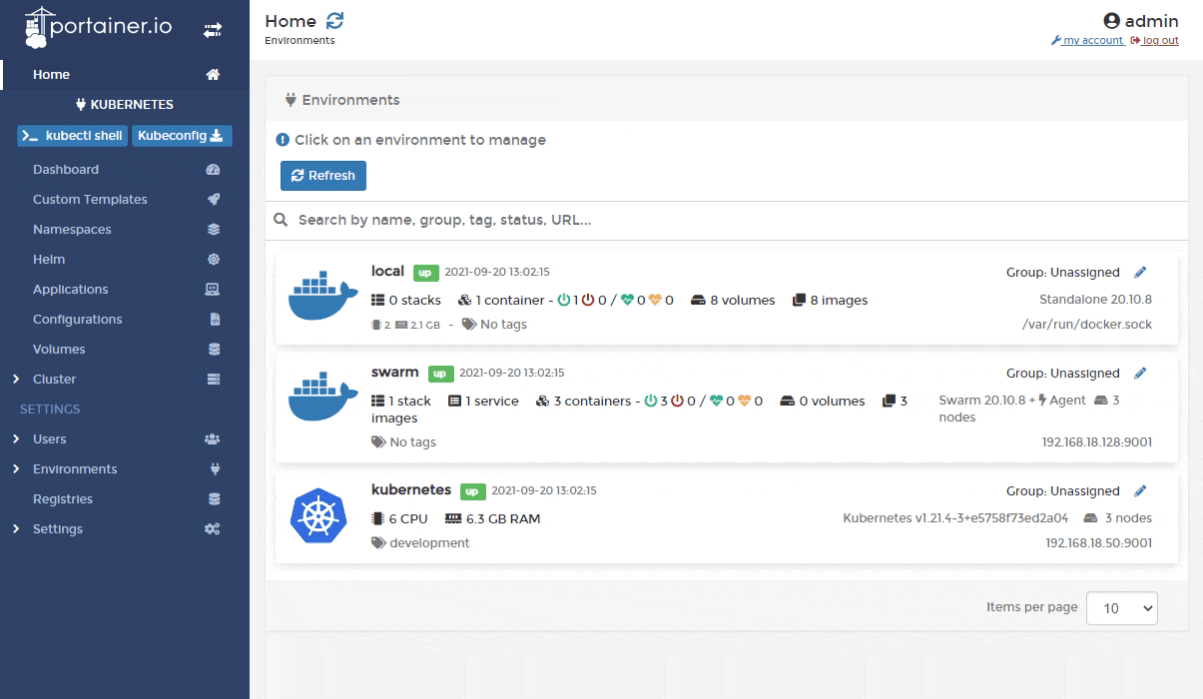Image resolution: width=1203 pixels, height=699 pixels.
Task: Click the Helm wheel icon
Action: [x=213, y=260]
